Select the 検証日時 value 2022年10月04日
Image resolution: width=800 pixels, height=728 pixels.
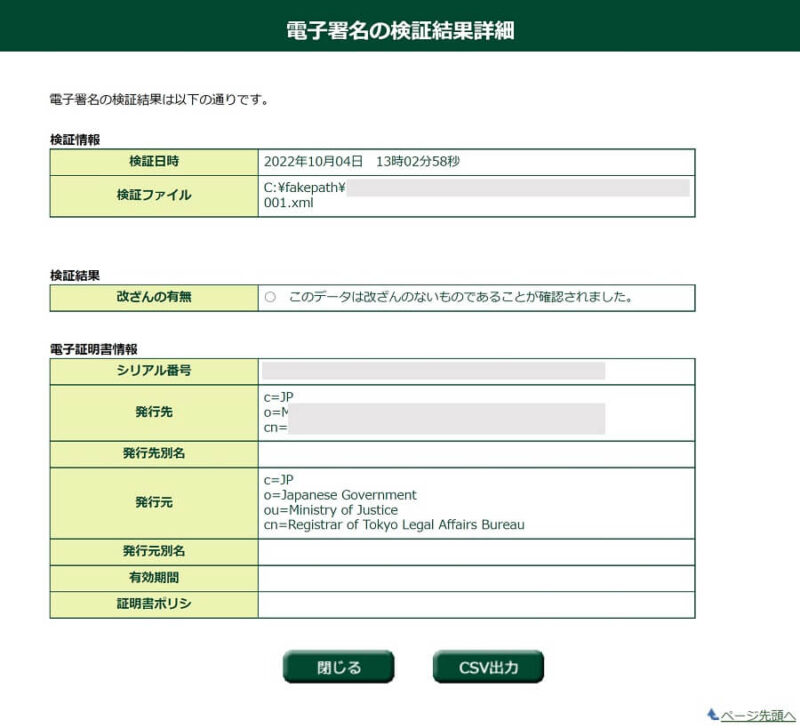[313, 162]
